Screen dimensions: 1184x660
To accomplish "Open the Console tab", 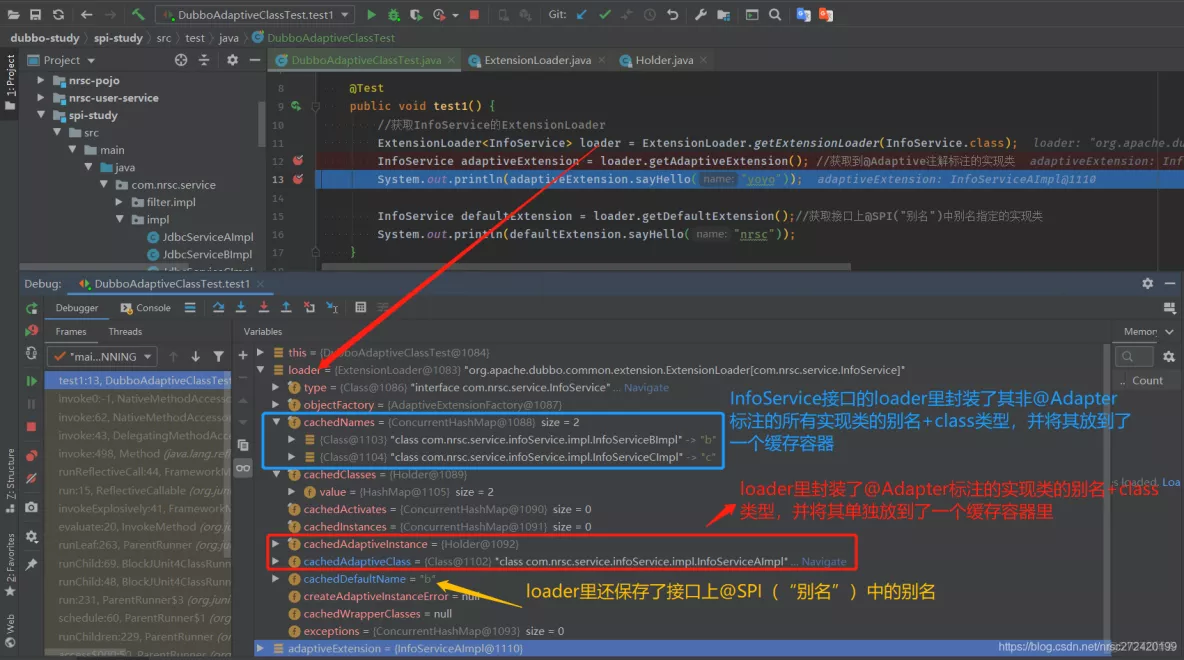I will tap(146, 307).
